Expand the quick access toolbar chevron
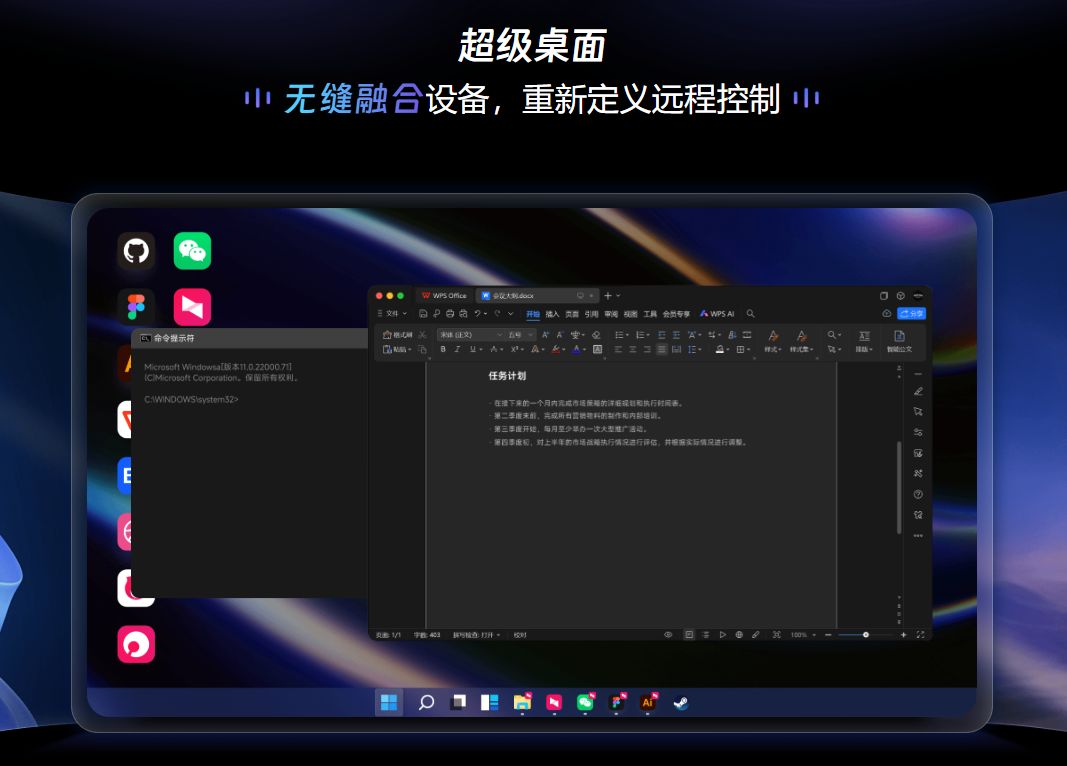 coord(511,314)
